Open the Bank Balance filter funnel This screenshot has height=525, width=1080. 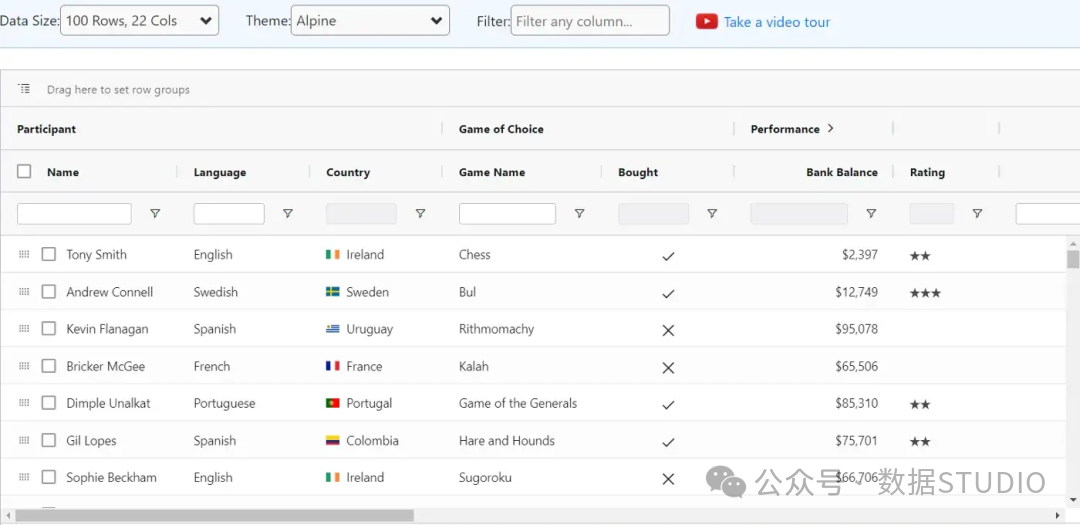871,214
